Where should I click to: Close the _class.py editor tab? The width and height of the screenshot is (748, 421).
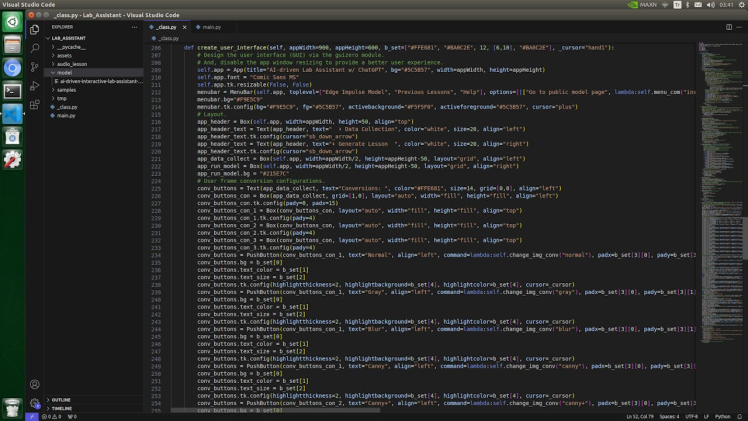pos(185,27)
